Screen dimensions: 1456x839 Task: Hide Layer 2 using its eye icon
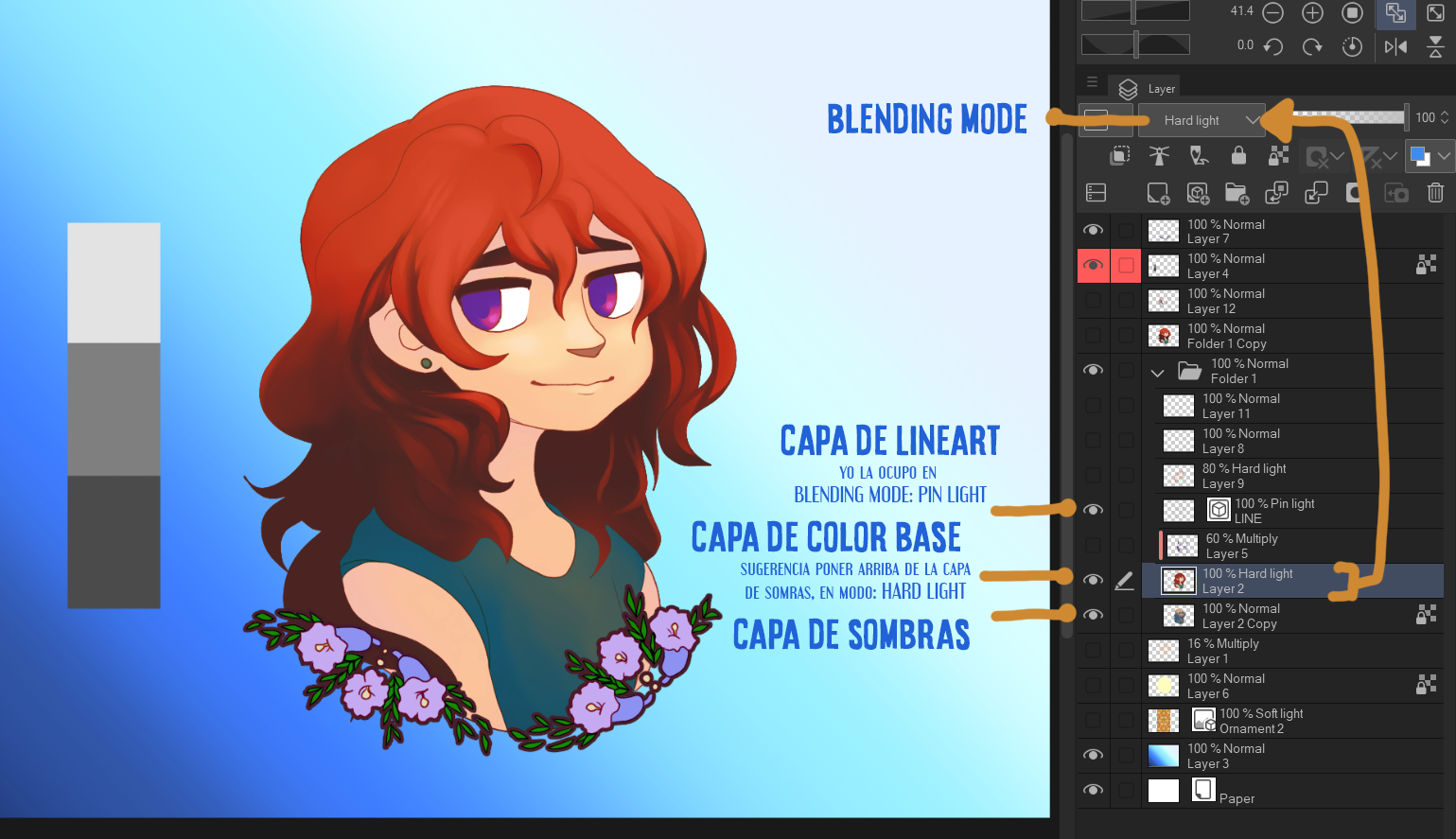(x=1093, y=581)
